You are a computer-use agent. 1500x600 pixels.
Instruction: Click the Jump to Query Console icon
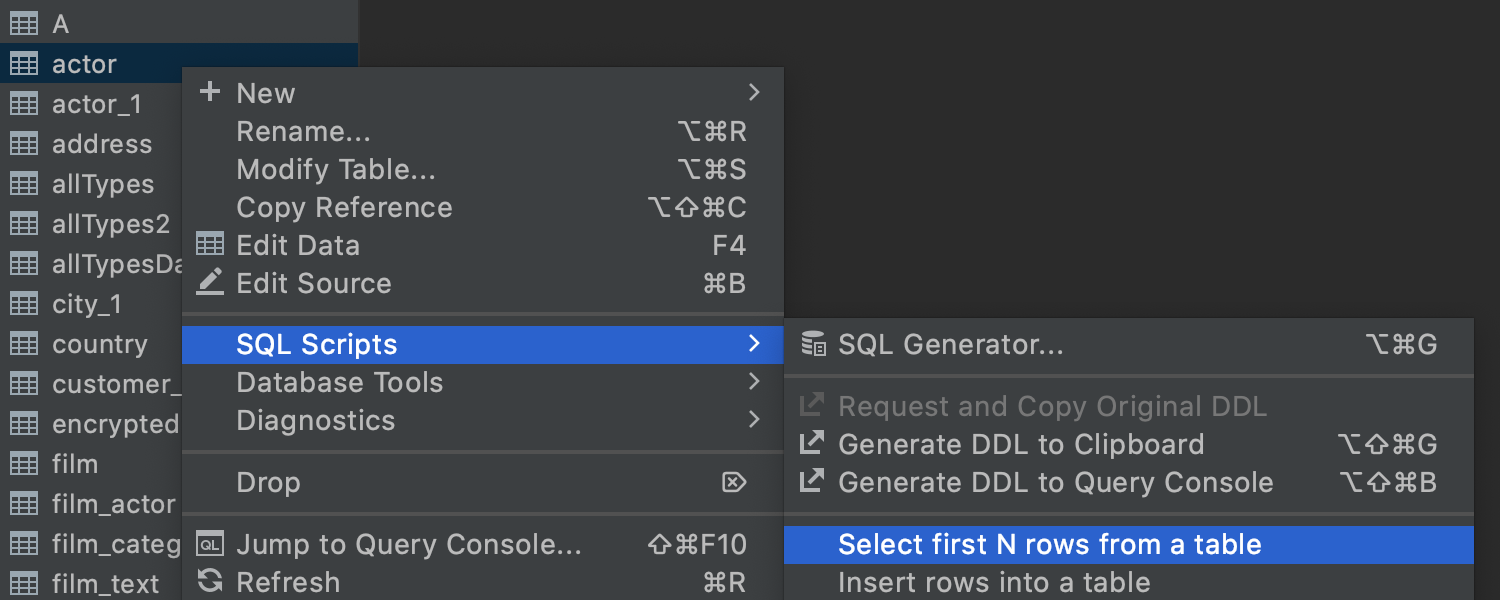pos(210,544)
